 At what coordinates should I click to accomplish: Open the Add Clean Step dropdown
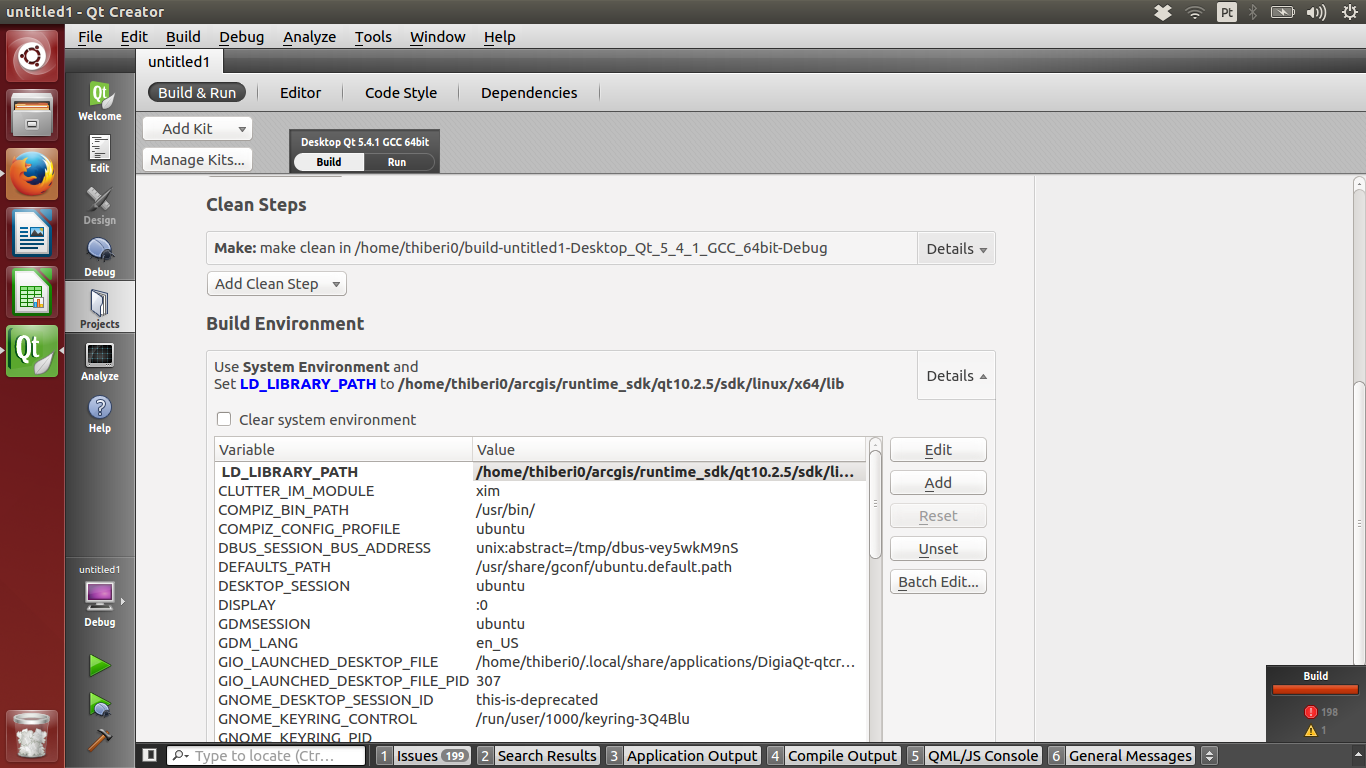[x=276, y=283]
